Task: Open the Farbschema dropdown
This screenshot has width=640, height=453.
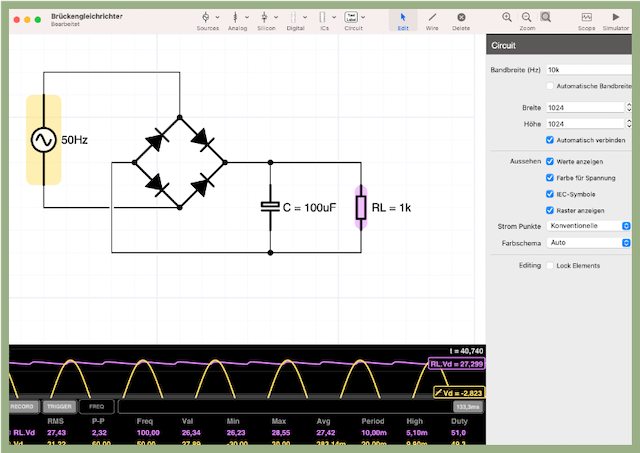Action: 588,242
